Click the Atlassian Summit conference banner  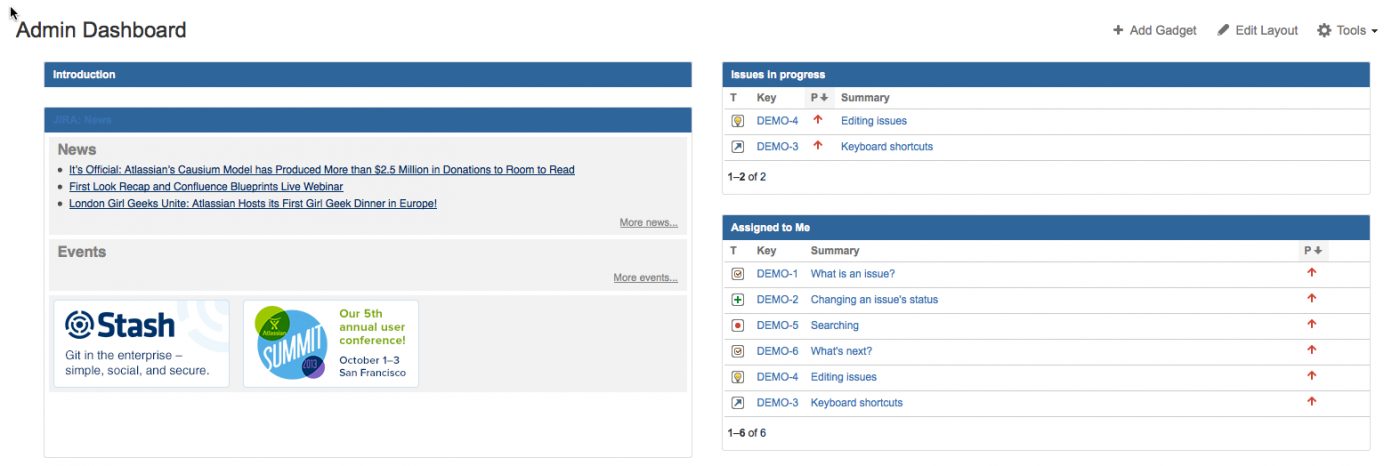(x=330, y=344)
